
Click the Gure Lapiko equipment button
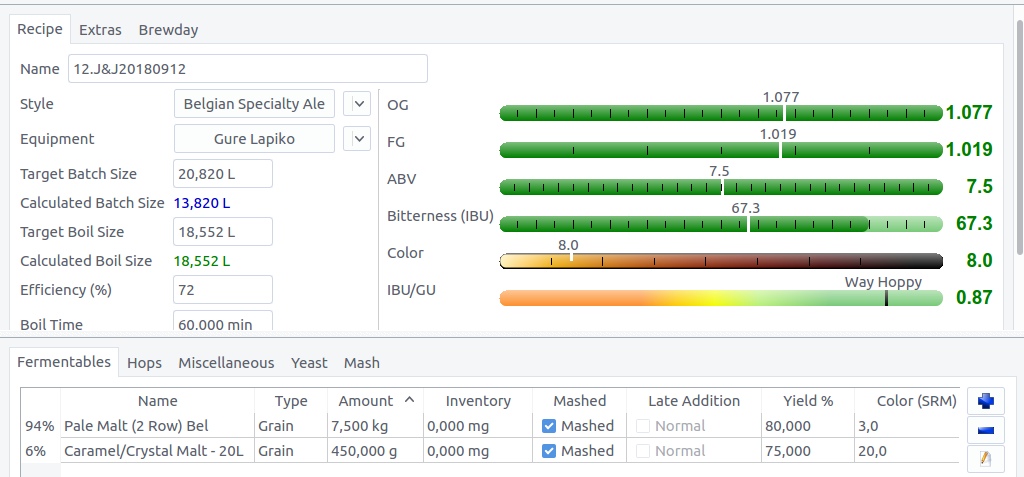pyautogui.click(x=254, y=139)
